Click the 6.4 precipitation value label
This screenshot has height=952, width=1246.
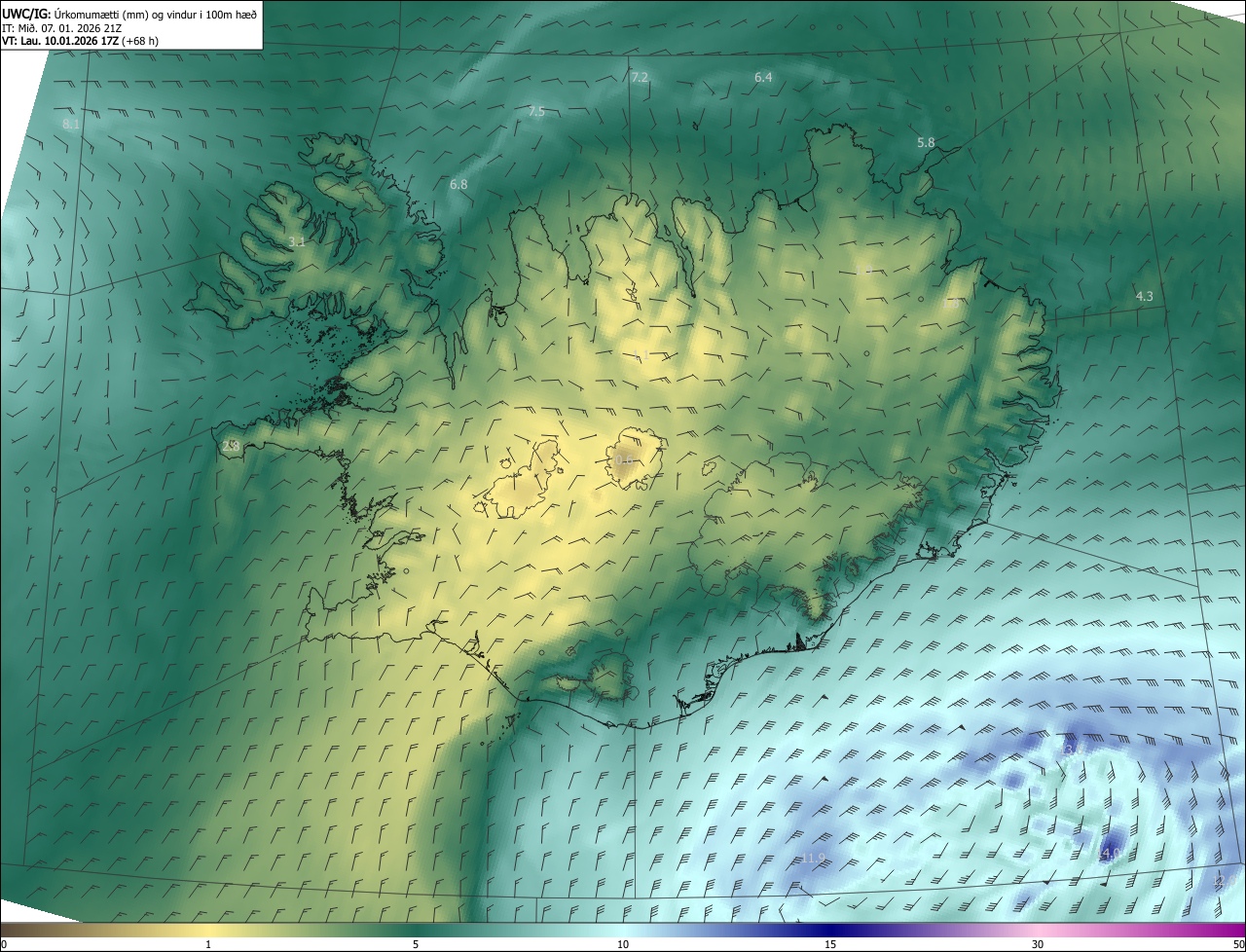[x=763, y=77]
